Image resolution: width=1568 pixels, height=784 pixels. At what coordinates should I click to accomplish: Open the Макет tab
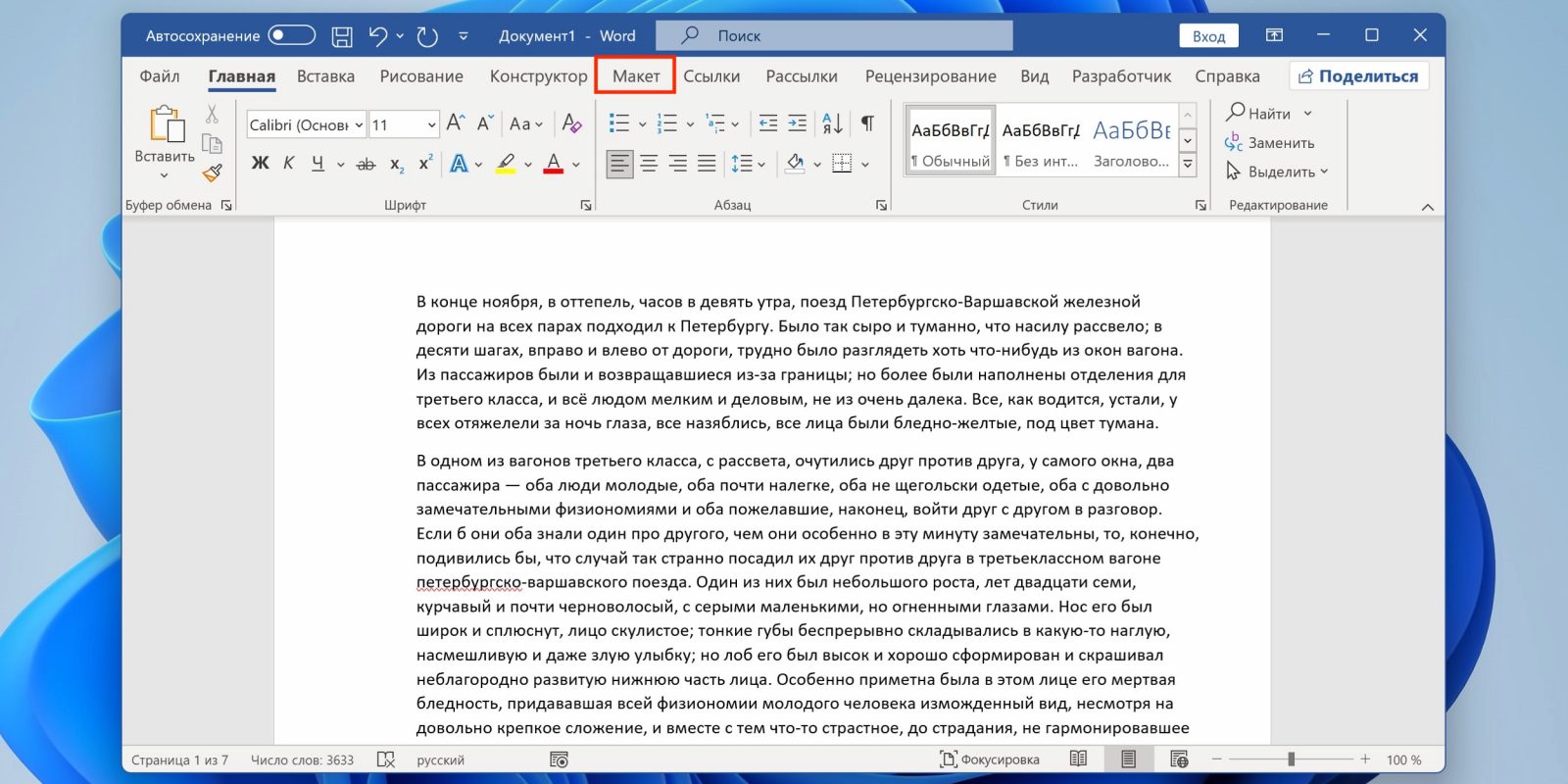(635, 76)
